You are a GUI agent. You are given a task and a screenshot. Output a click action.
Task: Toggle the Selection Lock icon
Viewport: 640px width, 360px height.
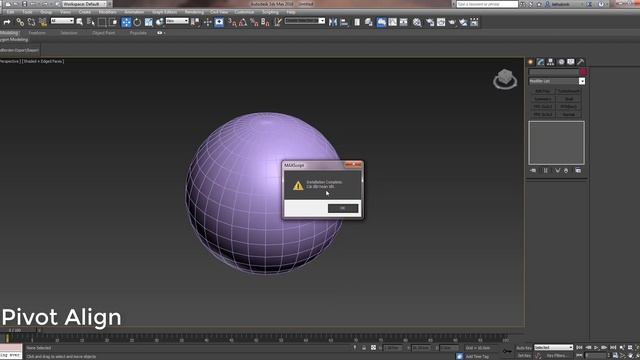point(364,348)
